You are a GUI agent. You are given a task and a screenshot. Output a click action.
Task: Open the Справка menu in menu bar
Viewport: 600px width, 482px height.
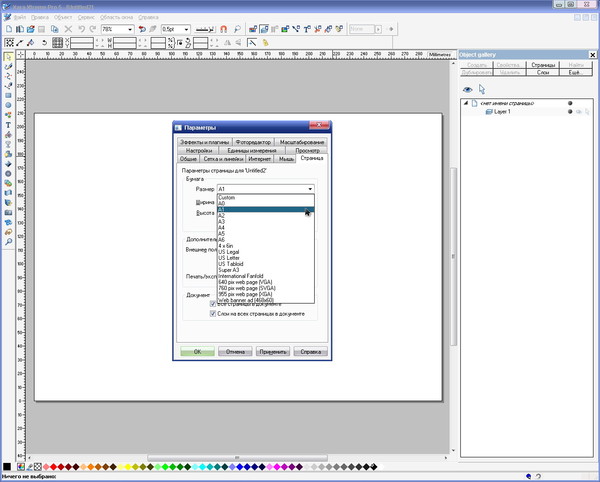tap(148, 17)
